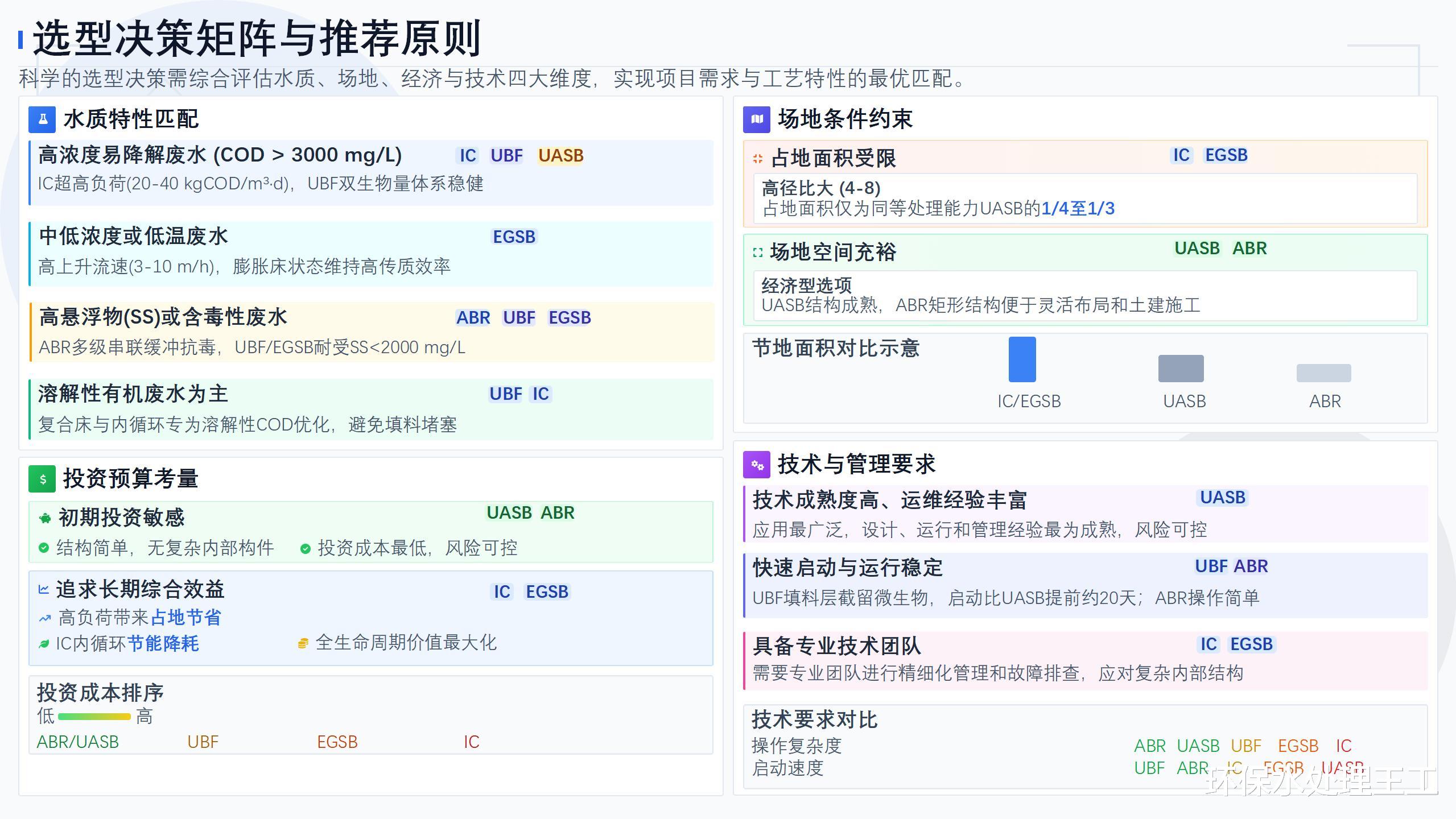Click the map icon beside 场地条件约束
The height and width of the screenshot is (819, 1456).
point(757,119)
